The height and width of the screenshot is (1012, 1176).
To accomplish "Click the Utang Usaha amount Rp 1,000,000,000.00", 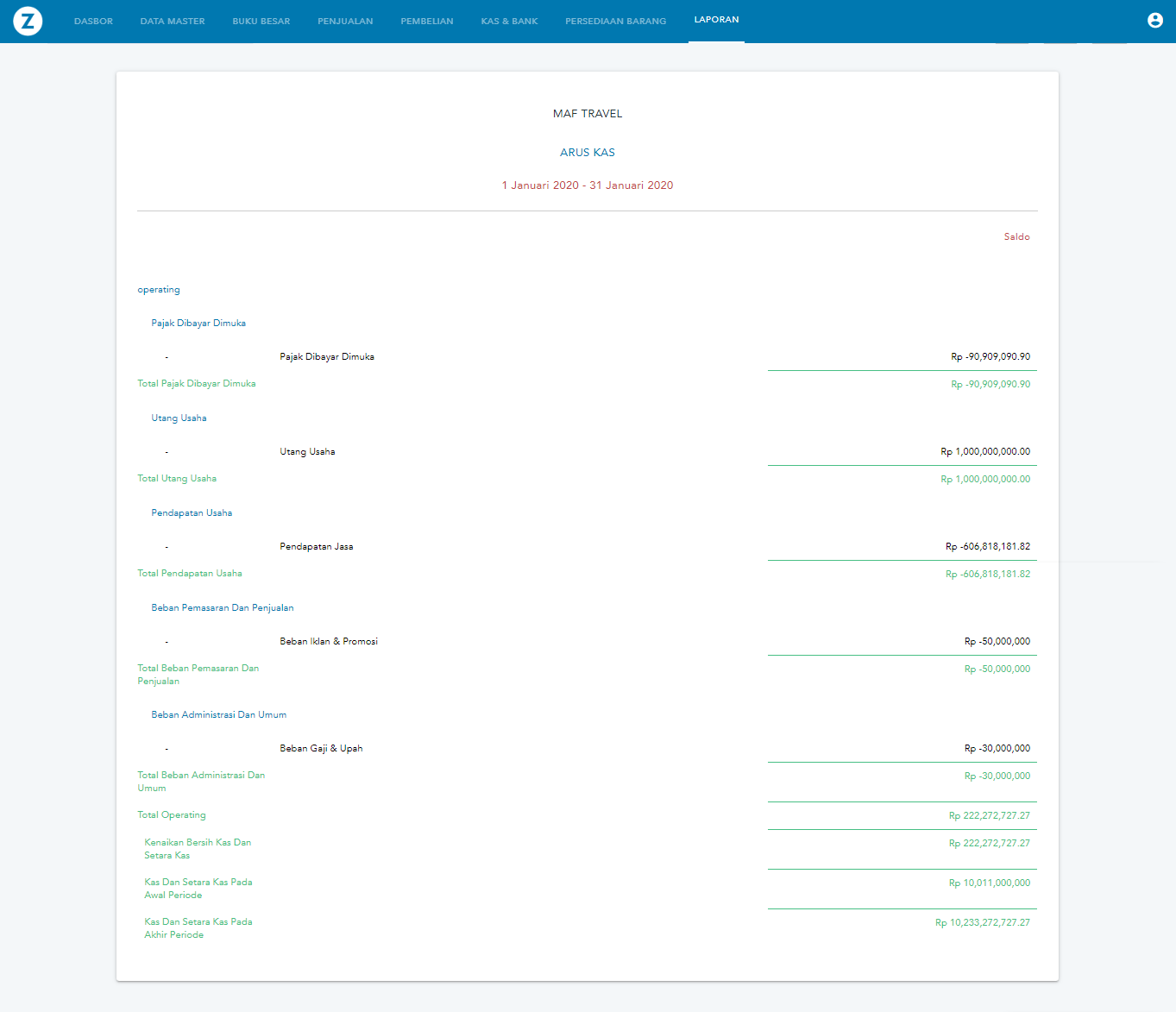I will click(x=984, y=452).
